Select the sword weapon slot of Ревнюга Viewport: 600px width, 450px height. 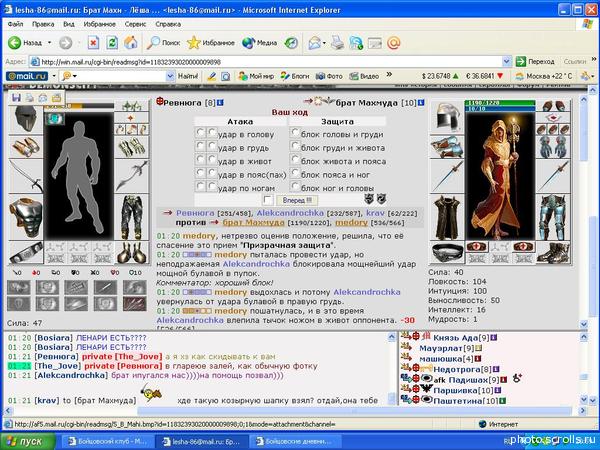pyautogui.click(x=25, y=176)
